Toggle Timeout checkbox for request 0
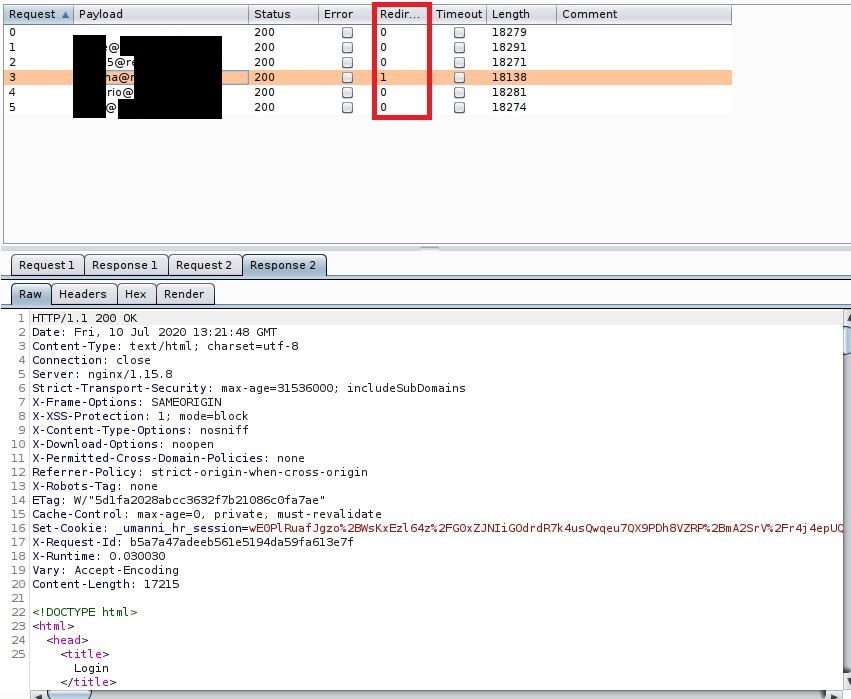Viewport: 851px width, 699px height. click(x=459, y=33)
